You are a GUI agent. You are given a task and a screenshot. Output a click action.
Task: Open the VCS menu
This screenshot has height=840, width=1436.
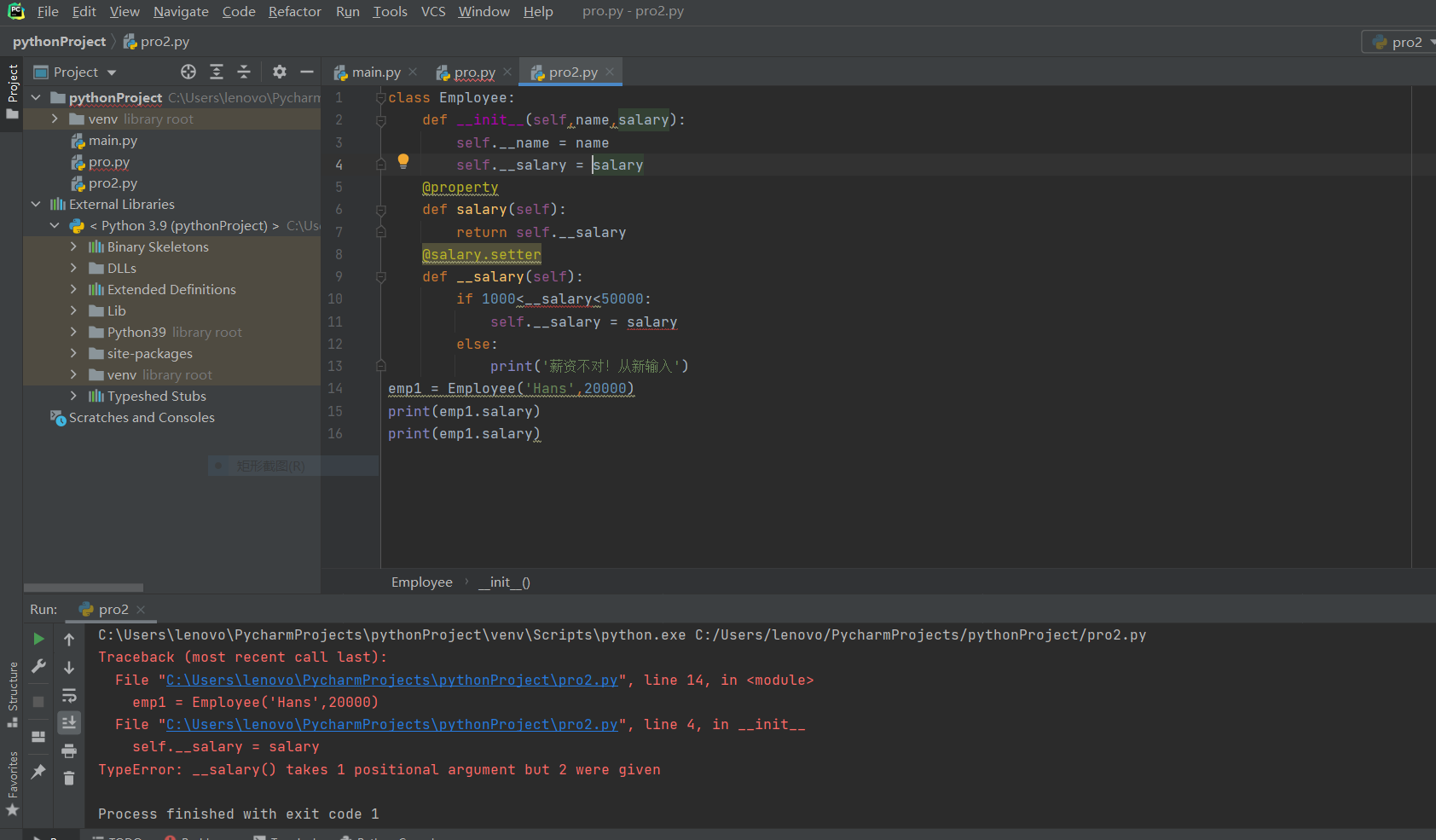(x=433, y=11)
